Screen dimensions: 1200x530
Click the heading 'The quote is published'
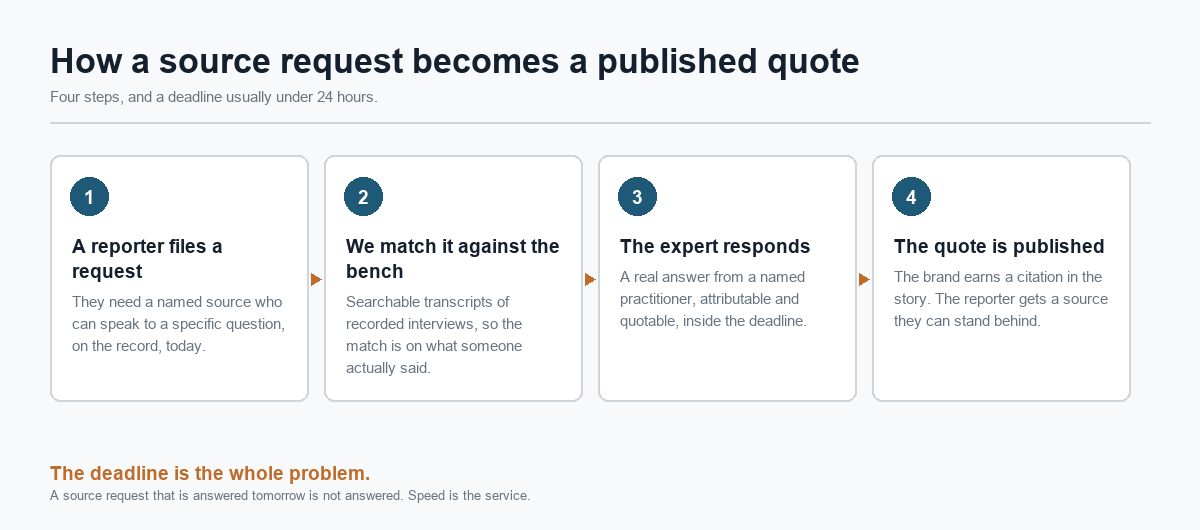(999, 247)
